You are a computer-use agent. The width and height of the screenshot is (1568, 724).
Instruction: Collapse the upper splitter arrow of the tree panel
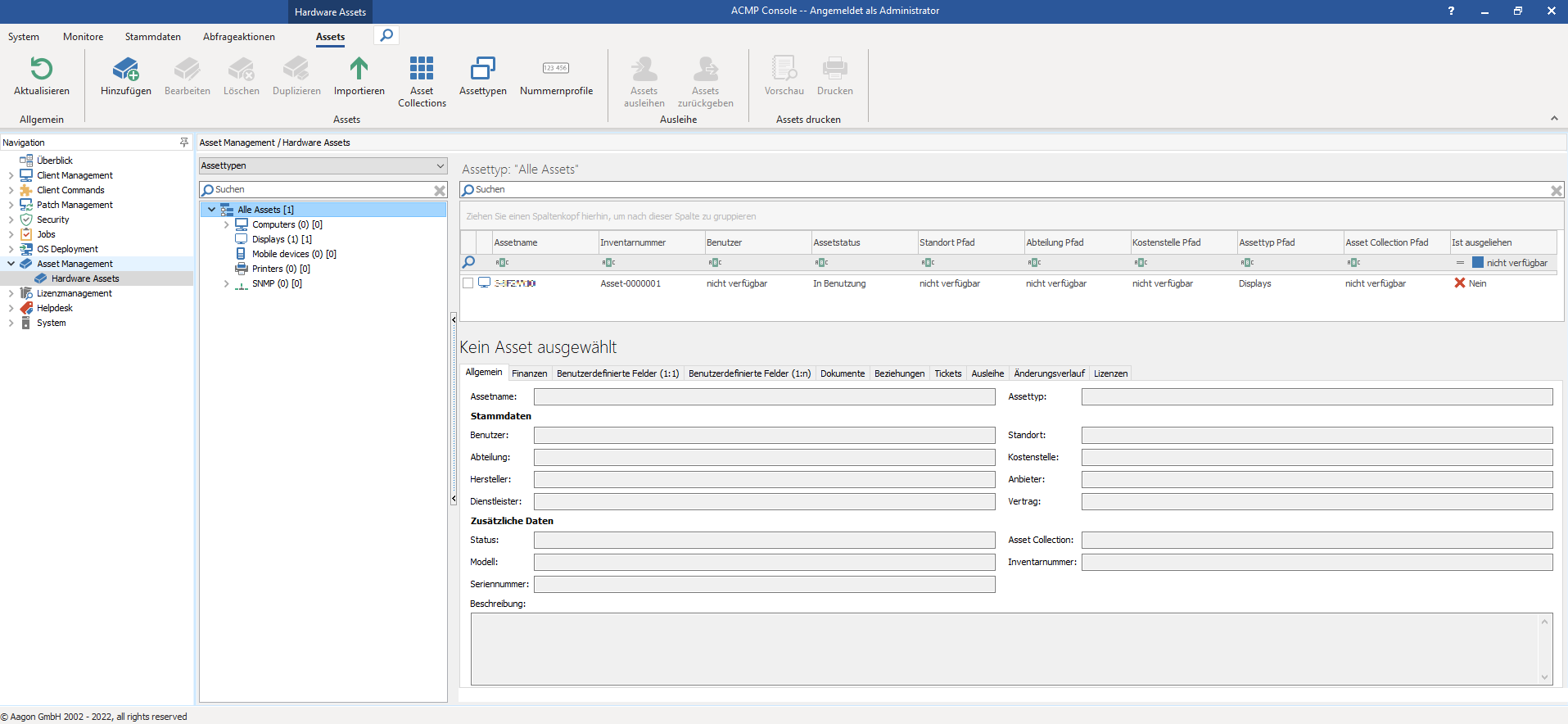click(454, 319)
